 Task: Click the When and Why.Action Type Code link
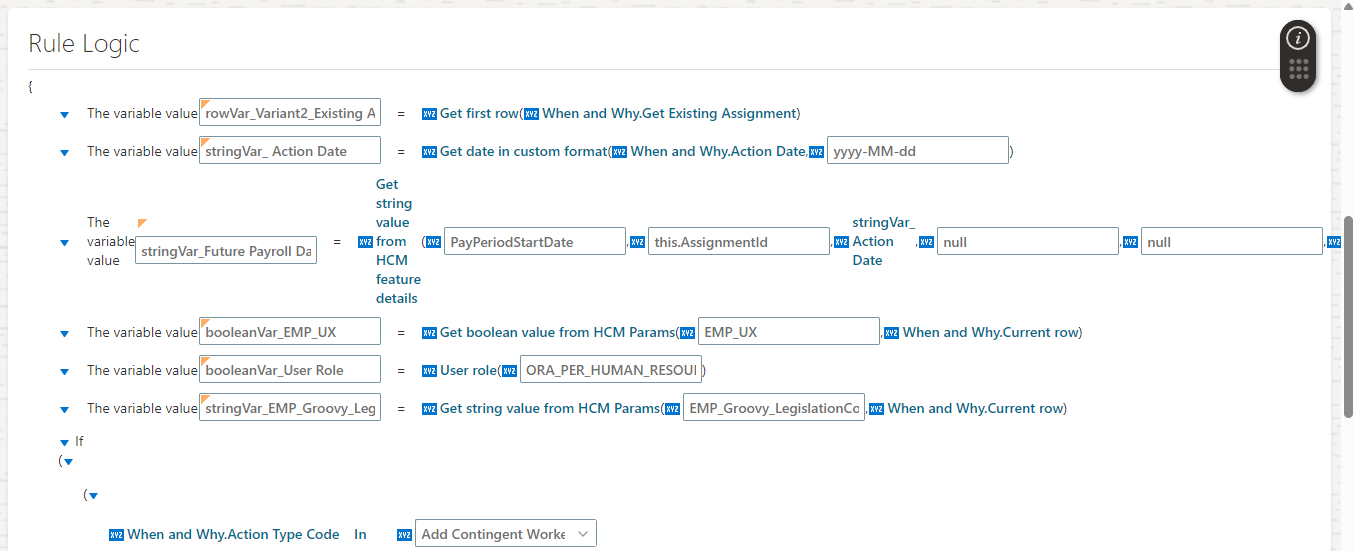pyautogui.click(x=233, y=534)
